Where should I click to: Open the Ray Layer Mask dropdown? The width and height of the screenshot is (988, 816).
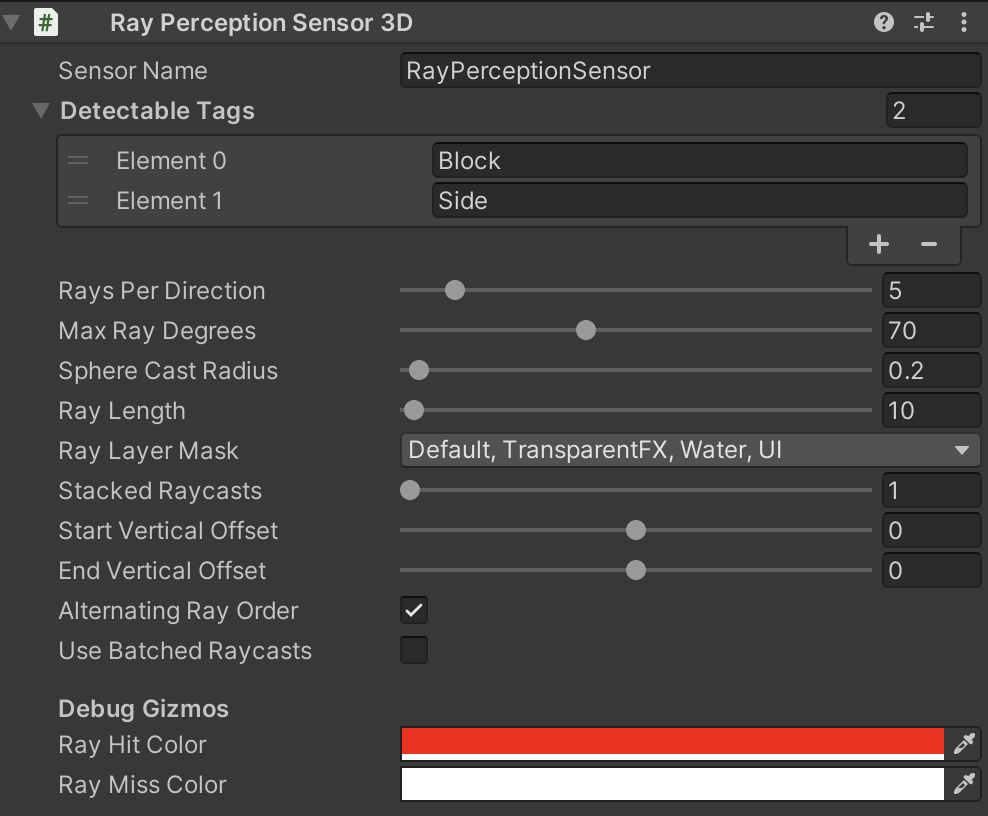[690, 450]
